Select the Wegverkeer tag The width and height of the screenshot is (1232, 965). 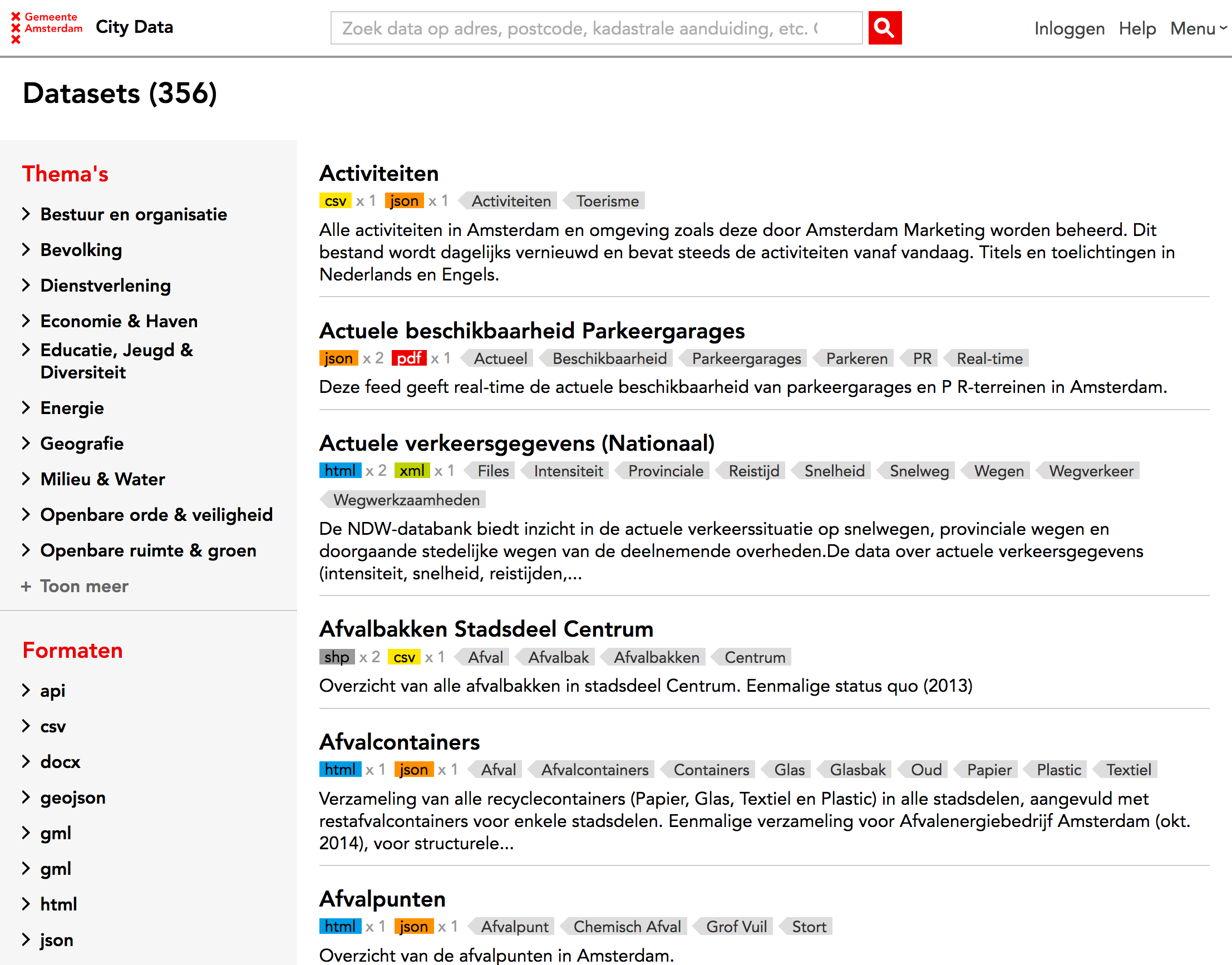1087,471
